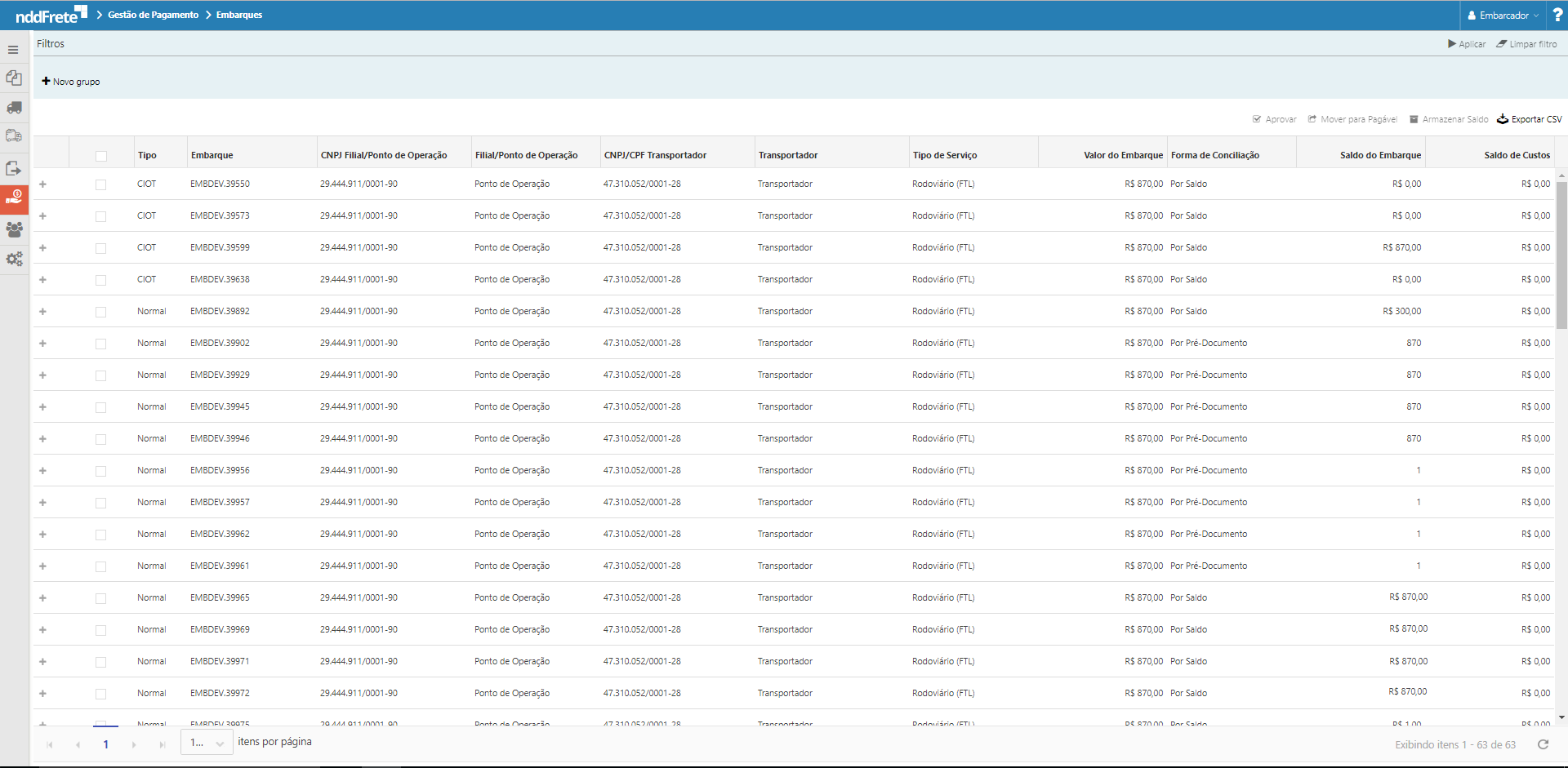The width and height of the screenshot is (1568, 768).
Task: Expand the row for EMBDEV.39573
Action: click(42, 216)
